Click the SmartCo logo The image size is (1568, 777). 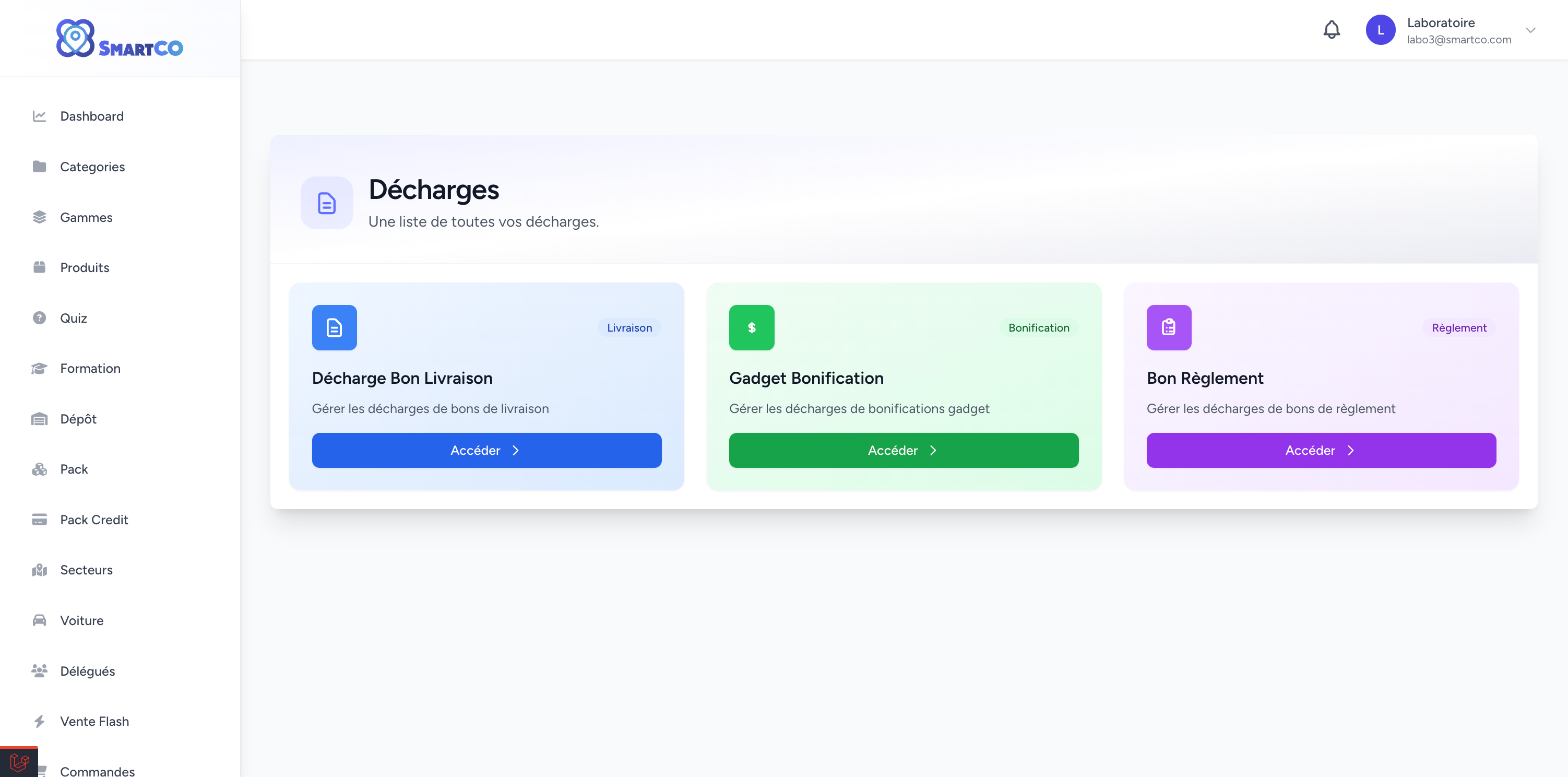click(x=120, y=38)
